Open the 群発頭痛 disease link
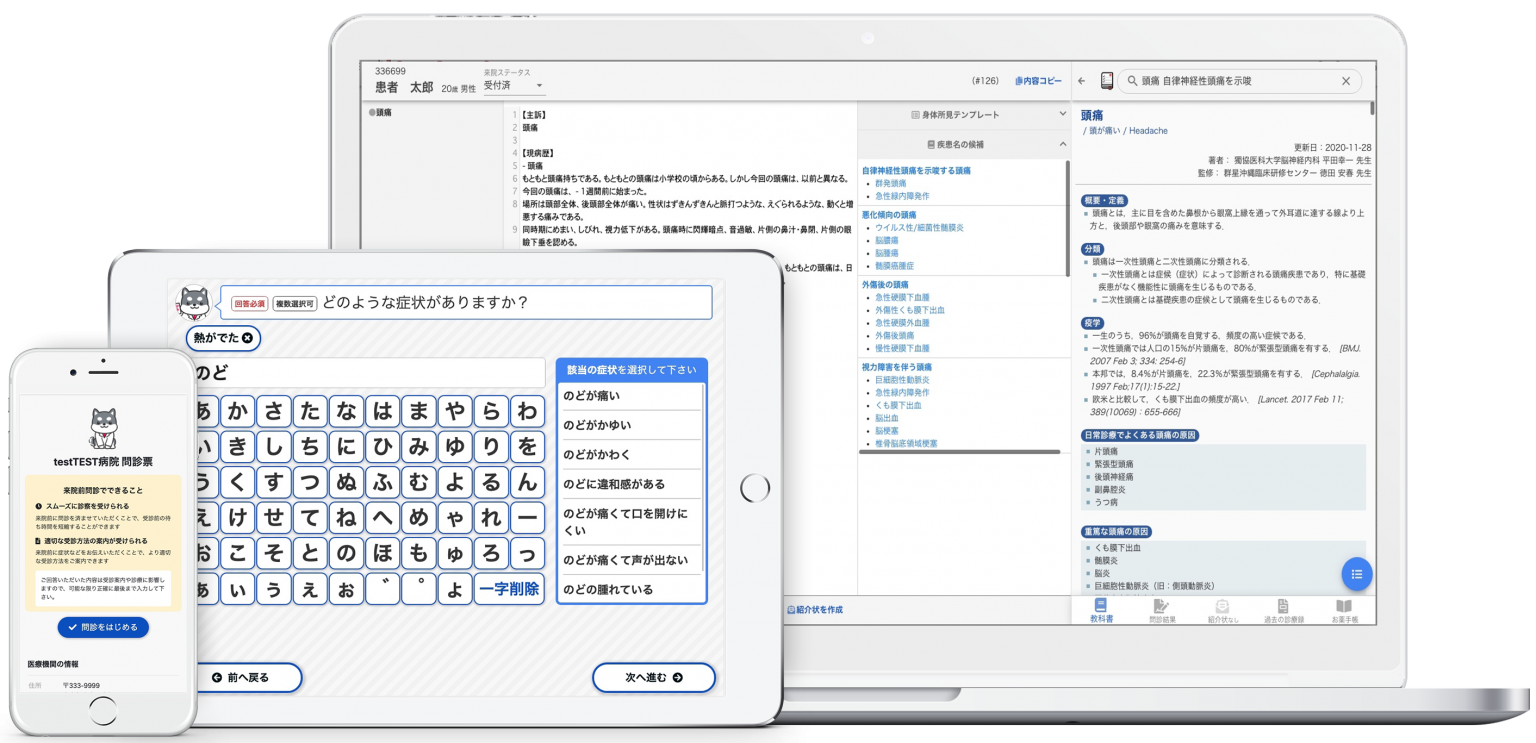1536x743 pixels. [891, 184]
